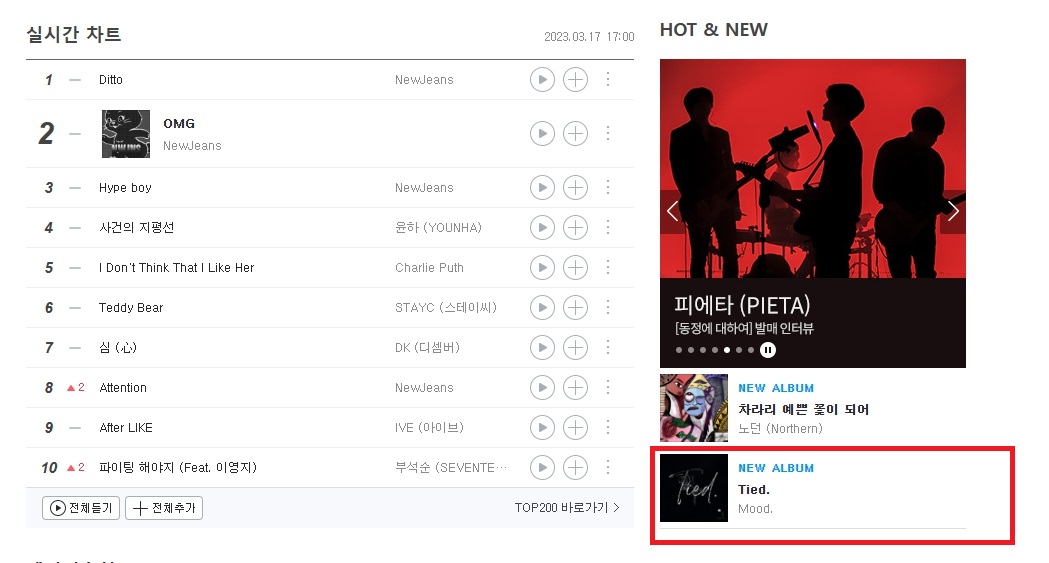Viewport: 1049px width, 563px height.
Task: Add 사건의 지평선 to playlist
Action: pyautogui.click(x=575, y=227)
